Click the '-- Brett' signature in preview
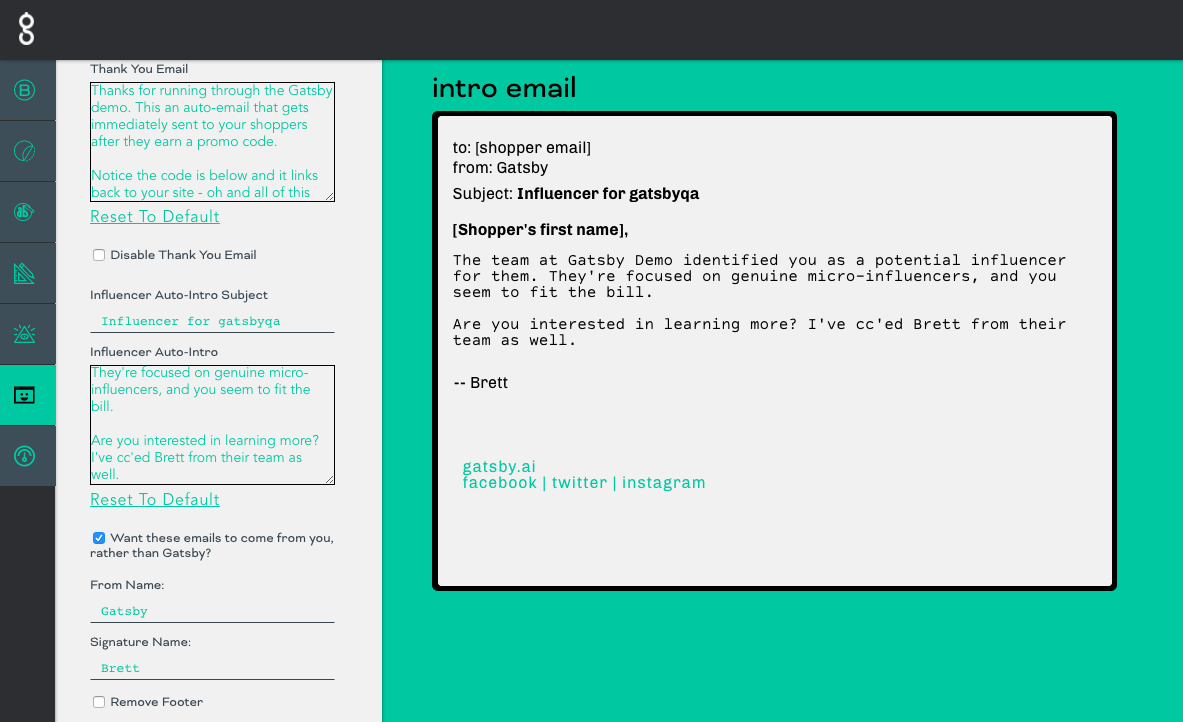Image resolution: width=1183 pixels, height=722 pixels. pos(481,383)
